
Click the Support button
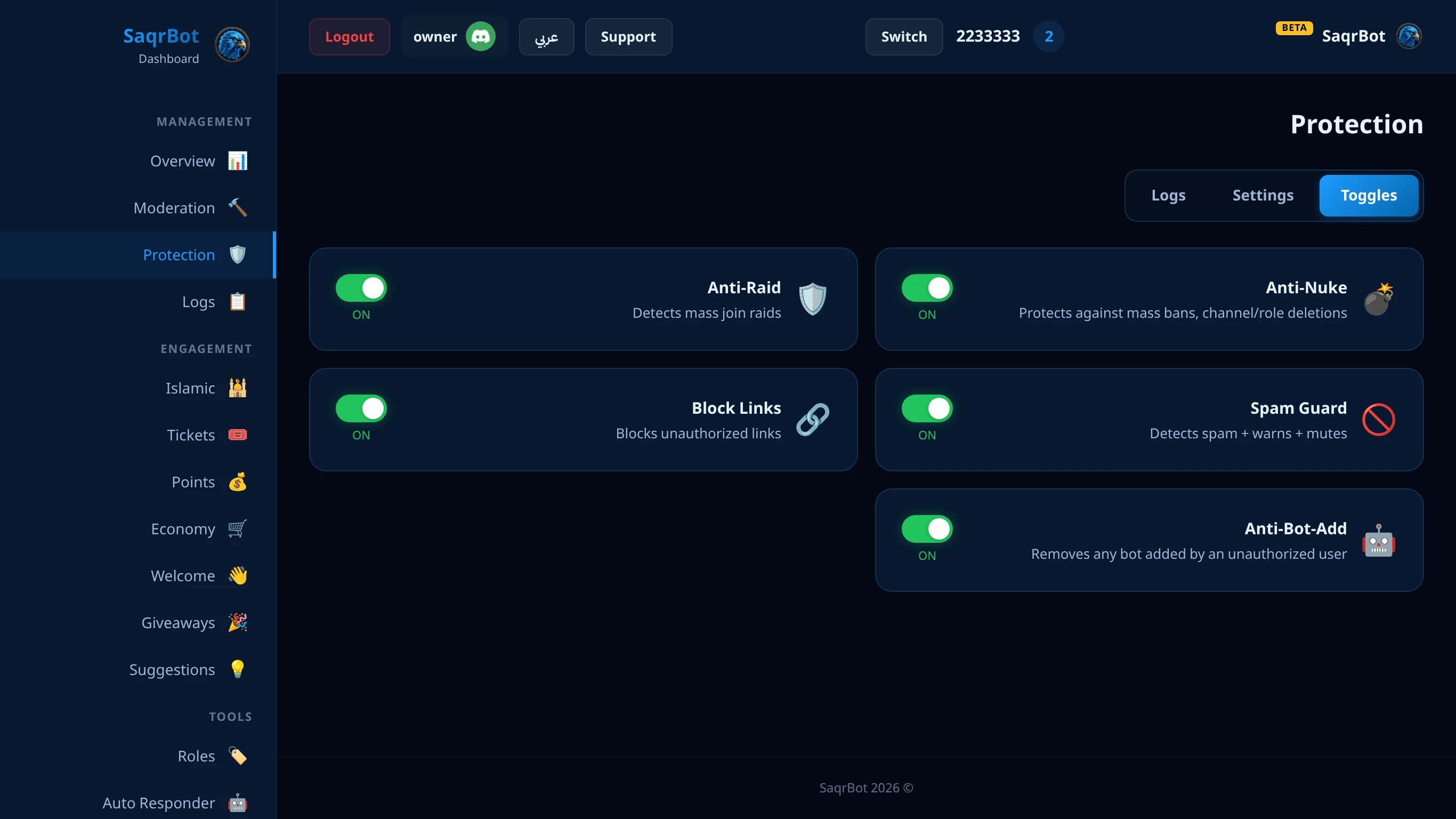pos(628,37)
